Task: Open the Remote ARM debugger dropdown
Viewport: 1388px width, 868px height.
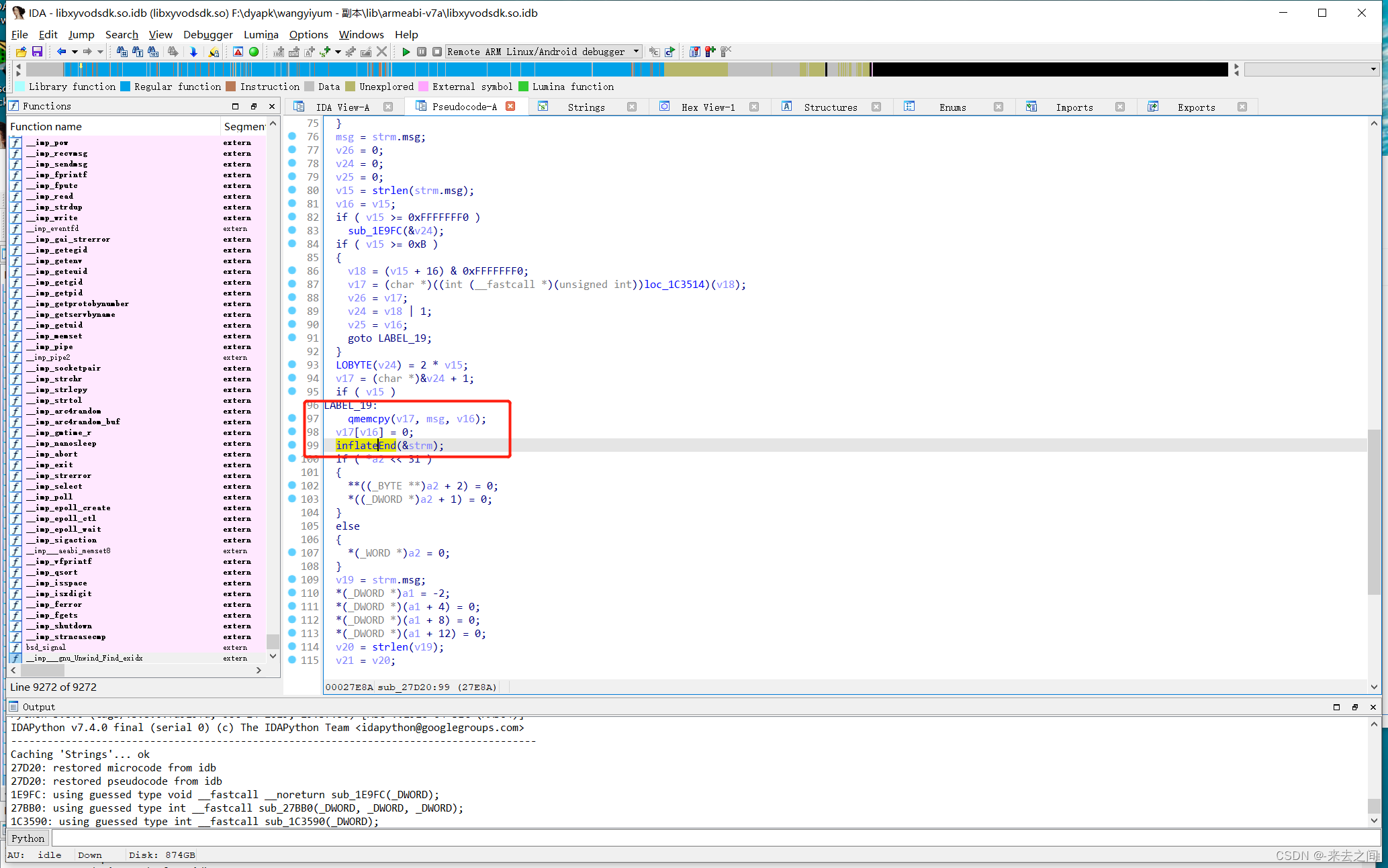Action: click(x=636, y=52)
